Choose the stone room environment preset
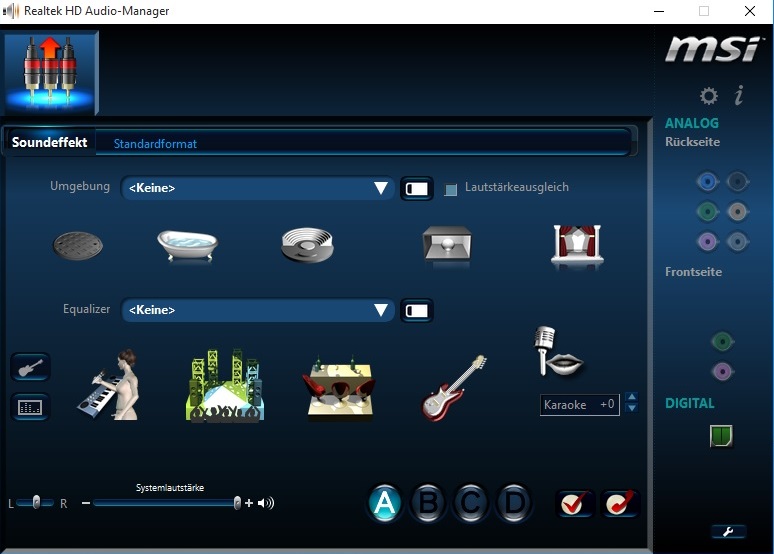This screenshot has height=554, width=774. click(447, 243)
